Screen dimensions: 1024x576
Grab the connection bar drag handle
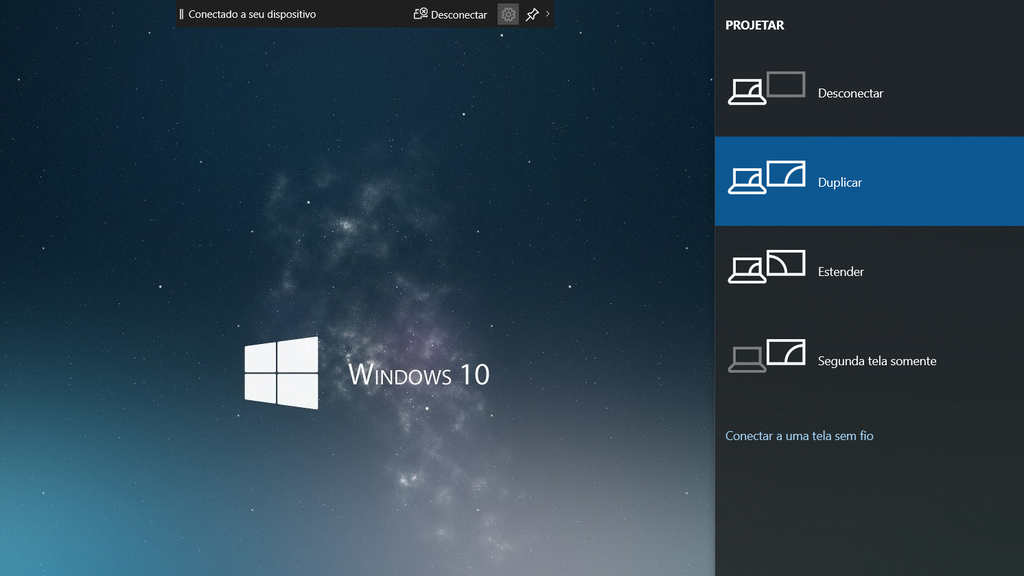(181, 14)
